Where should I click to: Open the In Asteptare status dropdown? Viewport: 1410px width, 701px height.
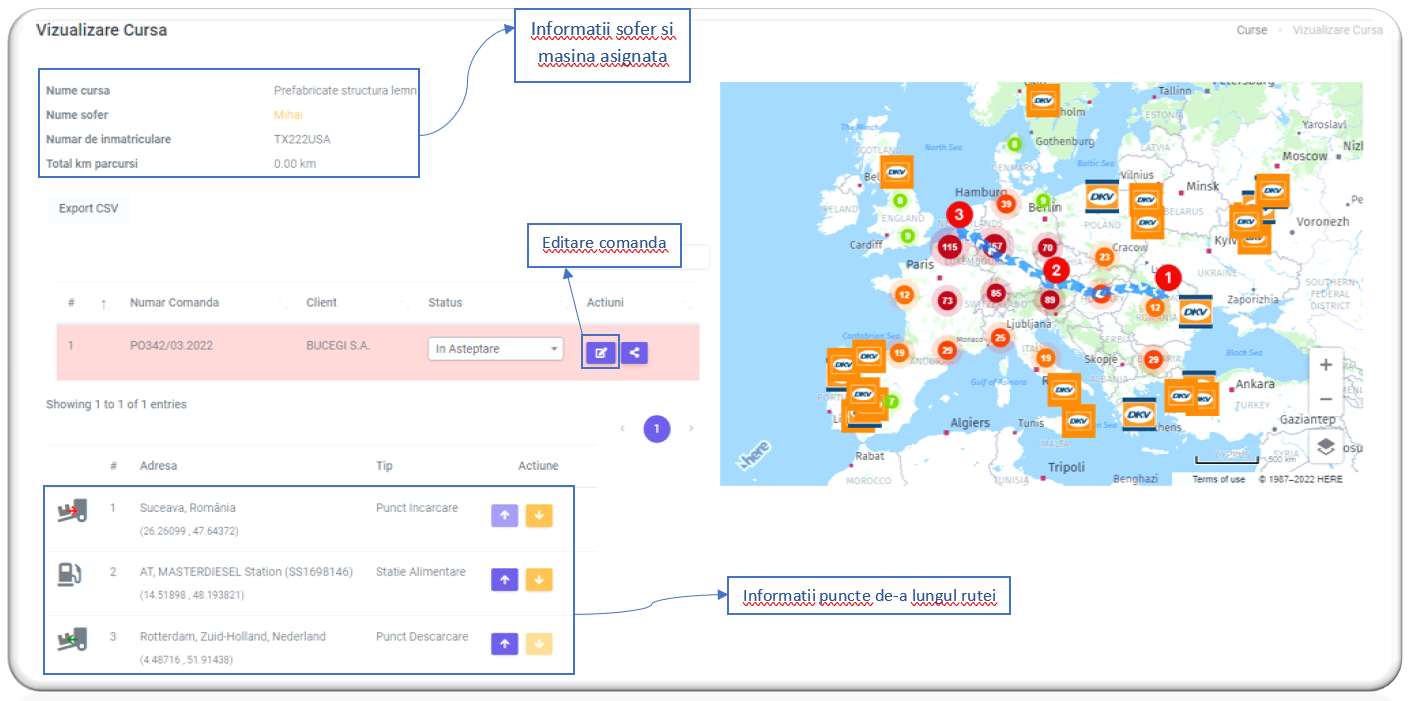coord(496,349)
